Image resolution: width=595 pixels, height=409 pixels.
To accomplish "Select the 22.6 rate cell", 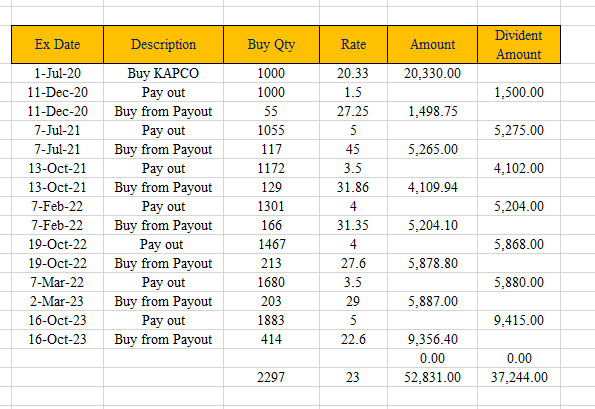I will (353, 339).
